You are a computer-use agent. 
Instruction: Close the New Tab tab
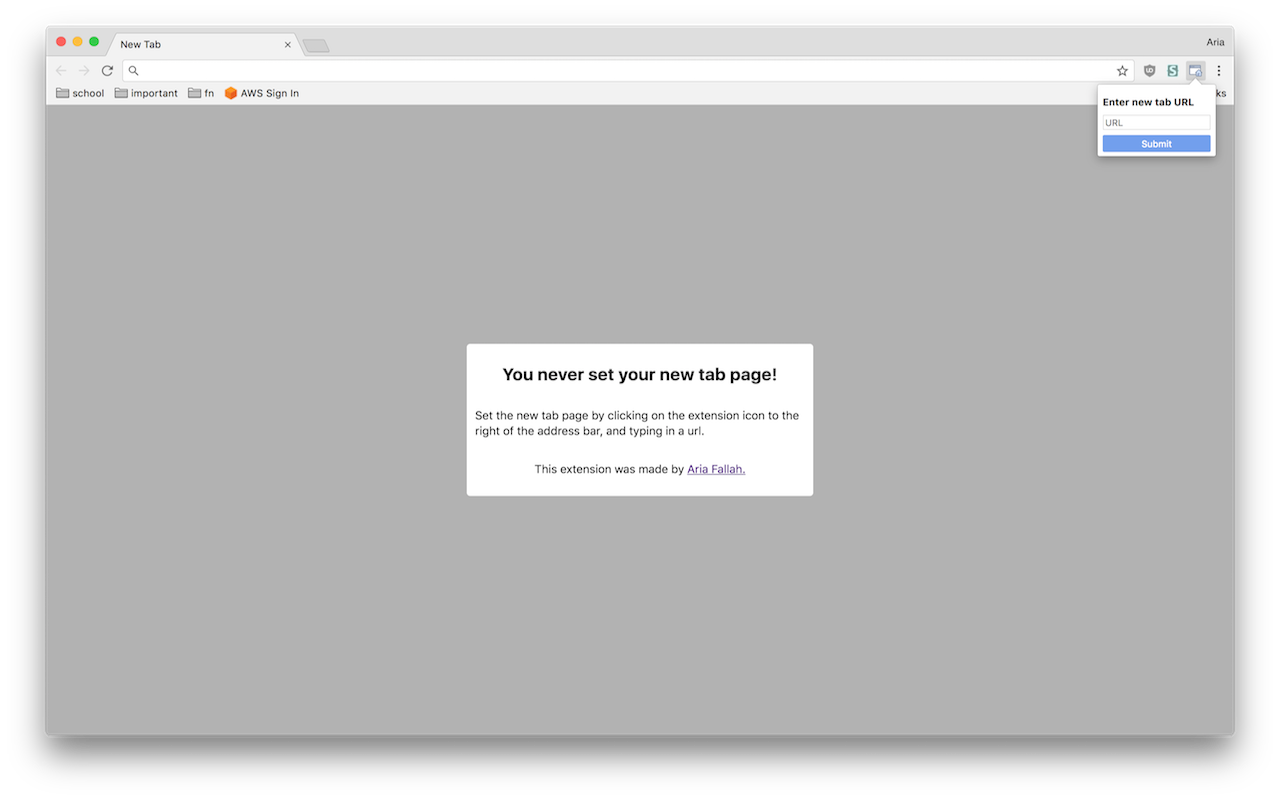click(x=288, y=44)
